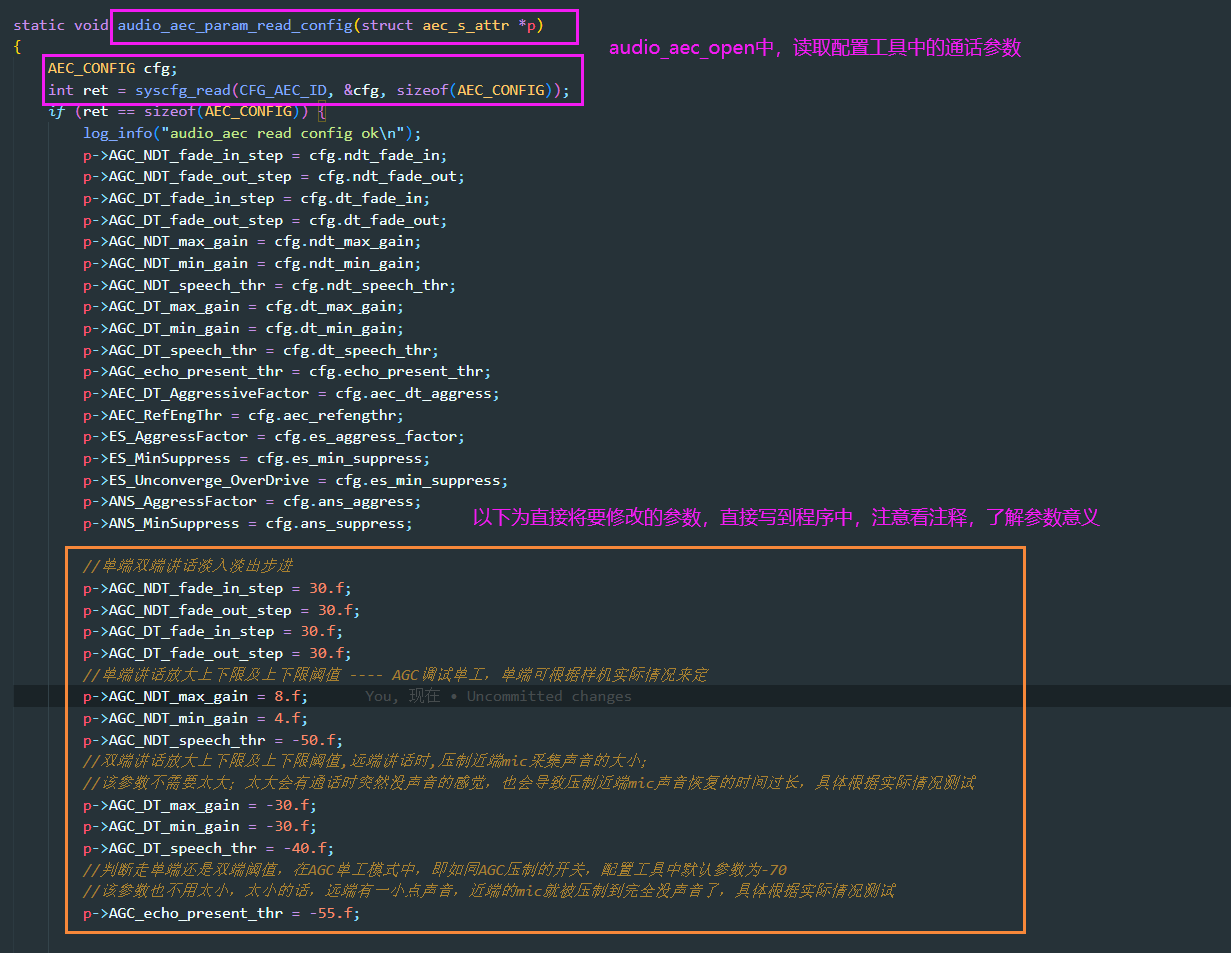Place cursor on the cfg.ndt_max_gain line

tap(252, 241)
